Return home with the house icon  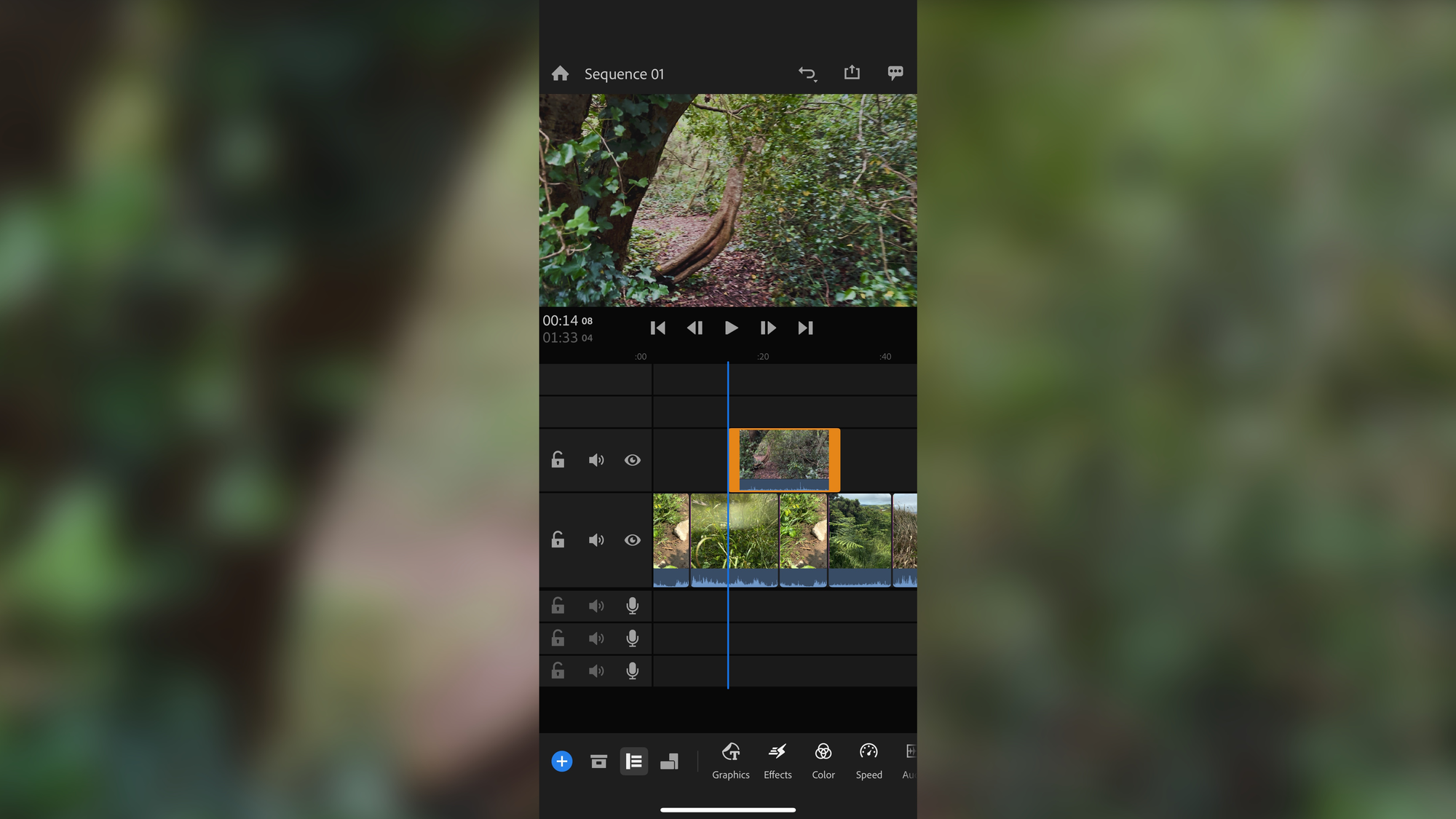coord(560,73)
